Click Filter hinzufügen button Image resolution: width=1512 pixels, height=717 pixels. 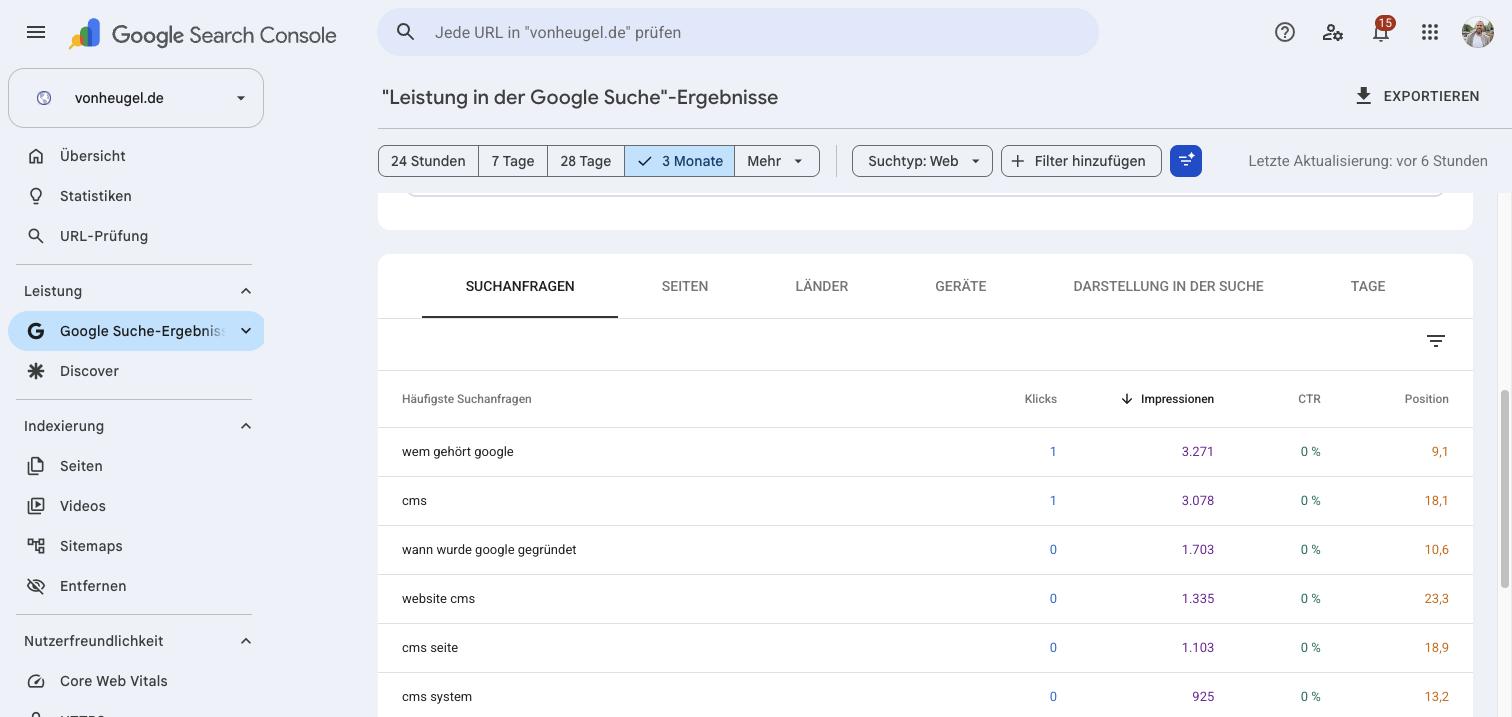1081,161
